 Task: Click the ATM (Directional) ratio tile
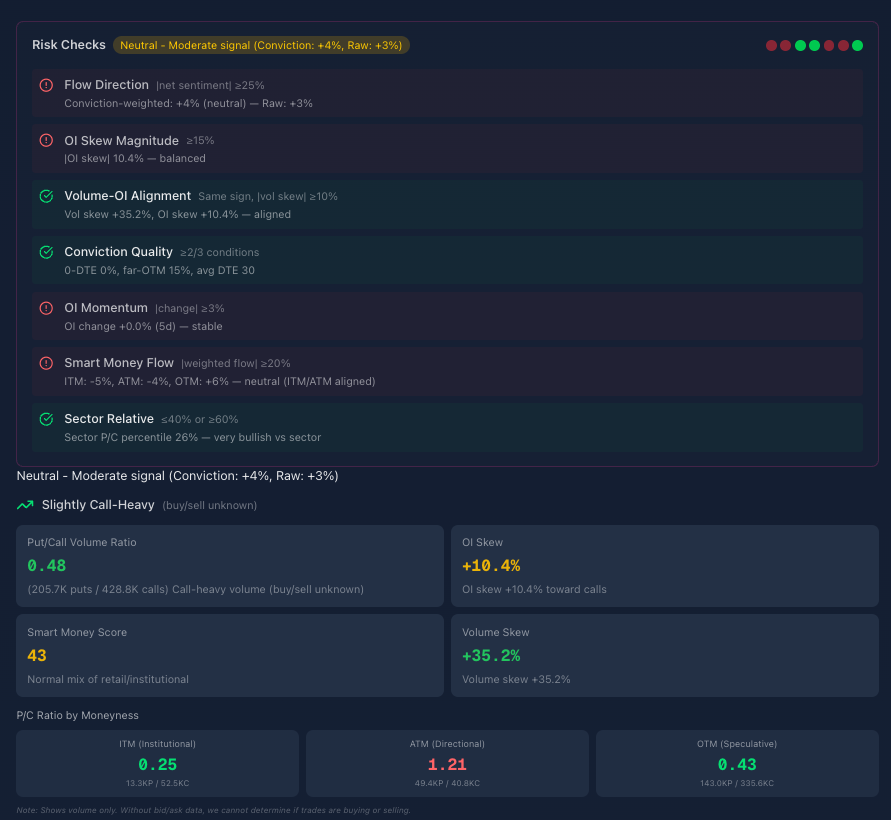pyautogui.click(x=447, y=763)
